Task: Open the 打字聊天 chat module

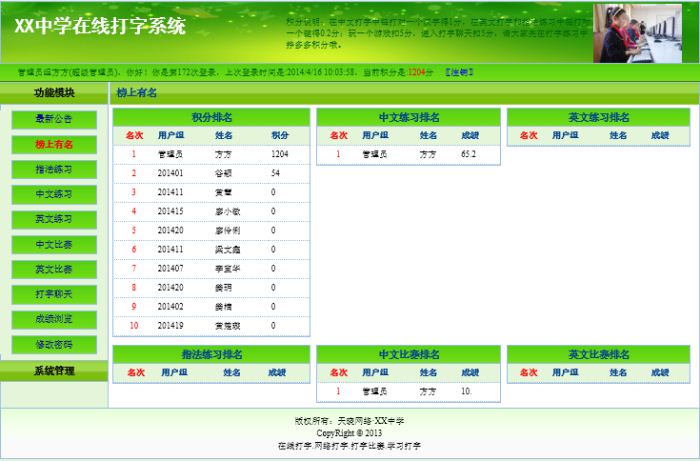Action: (x=54, y=294)
